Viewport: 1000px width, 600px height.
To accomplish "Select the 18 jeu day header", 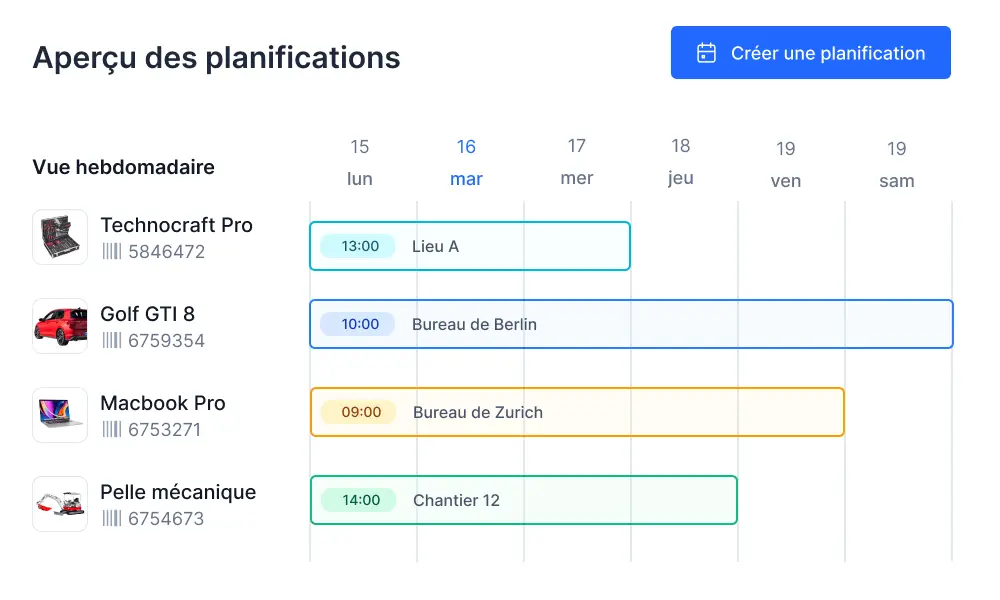I will pyautogui.click(x=680, y=160).
